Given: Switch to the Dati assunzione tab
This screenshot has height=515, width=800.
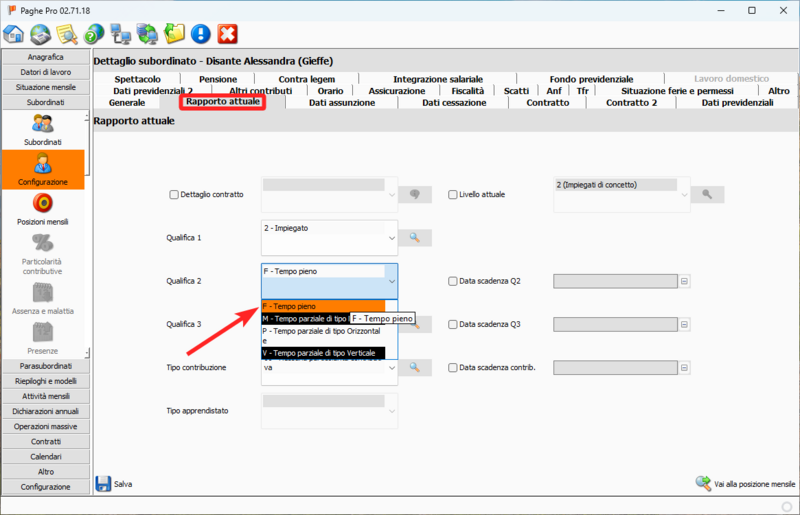Looking at the screenshot, I should (342, 102).
